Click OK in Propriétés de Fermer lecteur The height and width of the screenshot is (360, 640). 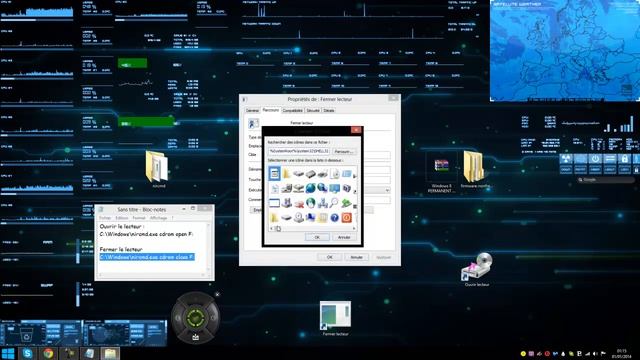pyautogui.click(x=330, y=257)
